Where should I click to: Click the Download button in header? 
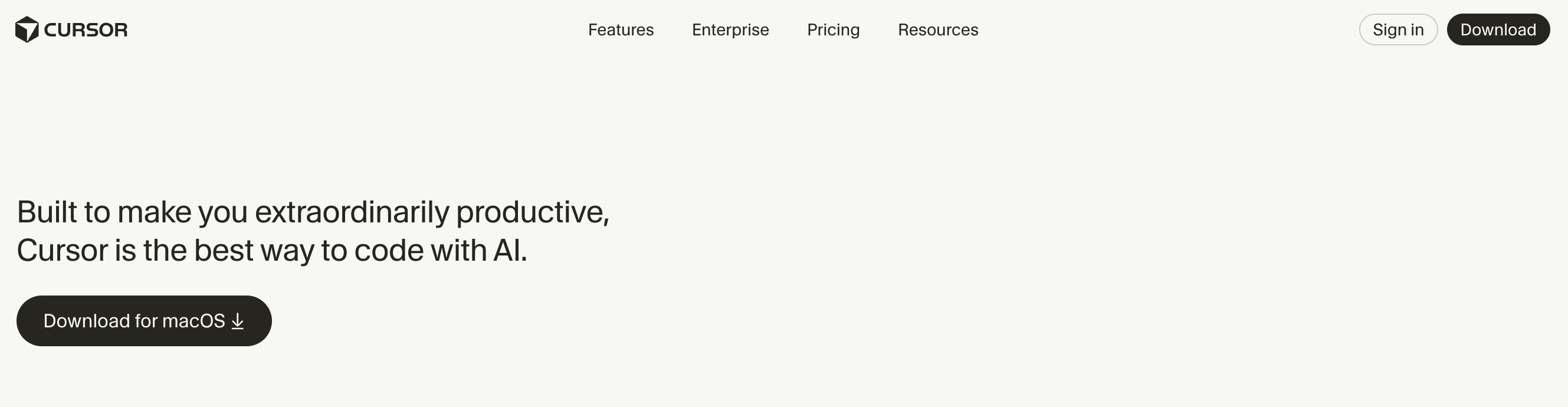(x=1497, y=30)
